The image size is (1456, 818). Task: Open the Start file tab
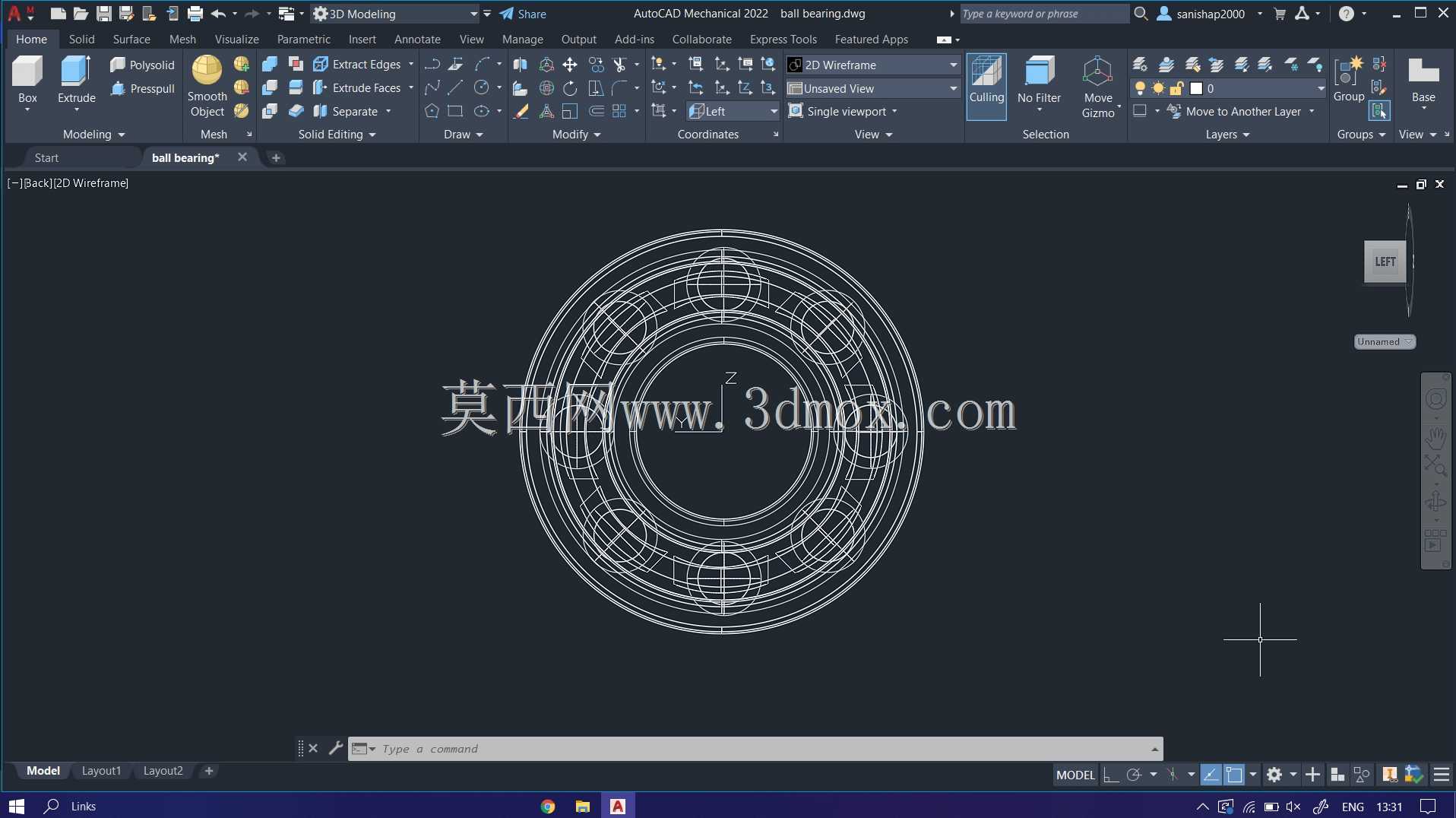click(x=46, y=157)
